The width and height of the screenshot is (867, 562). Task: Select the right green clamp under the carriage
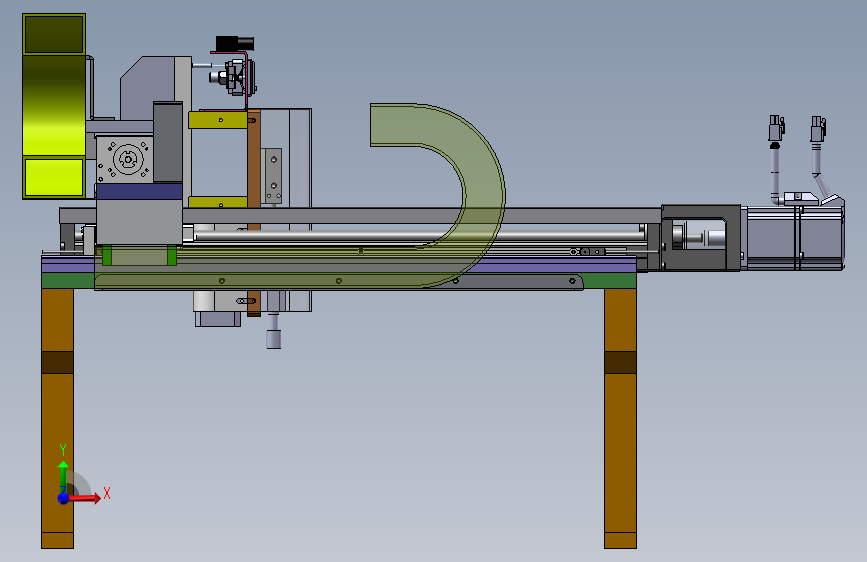pos(172,256)
